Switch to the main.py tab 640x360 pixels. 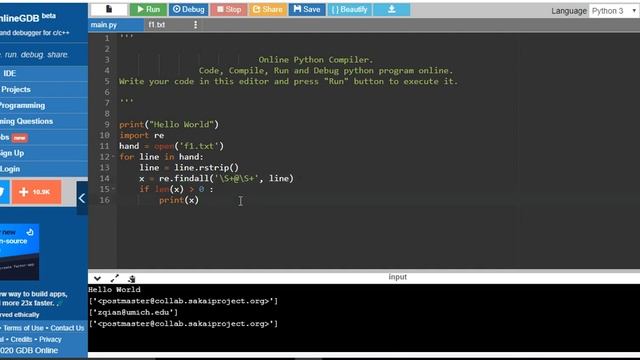[116, 25]
